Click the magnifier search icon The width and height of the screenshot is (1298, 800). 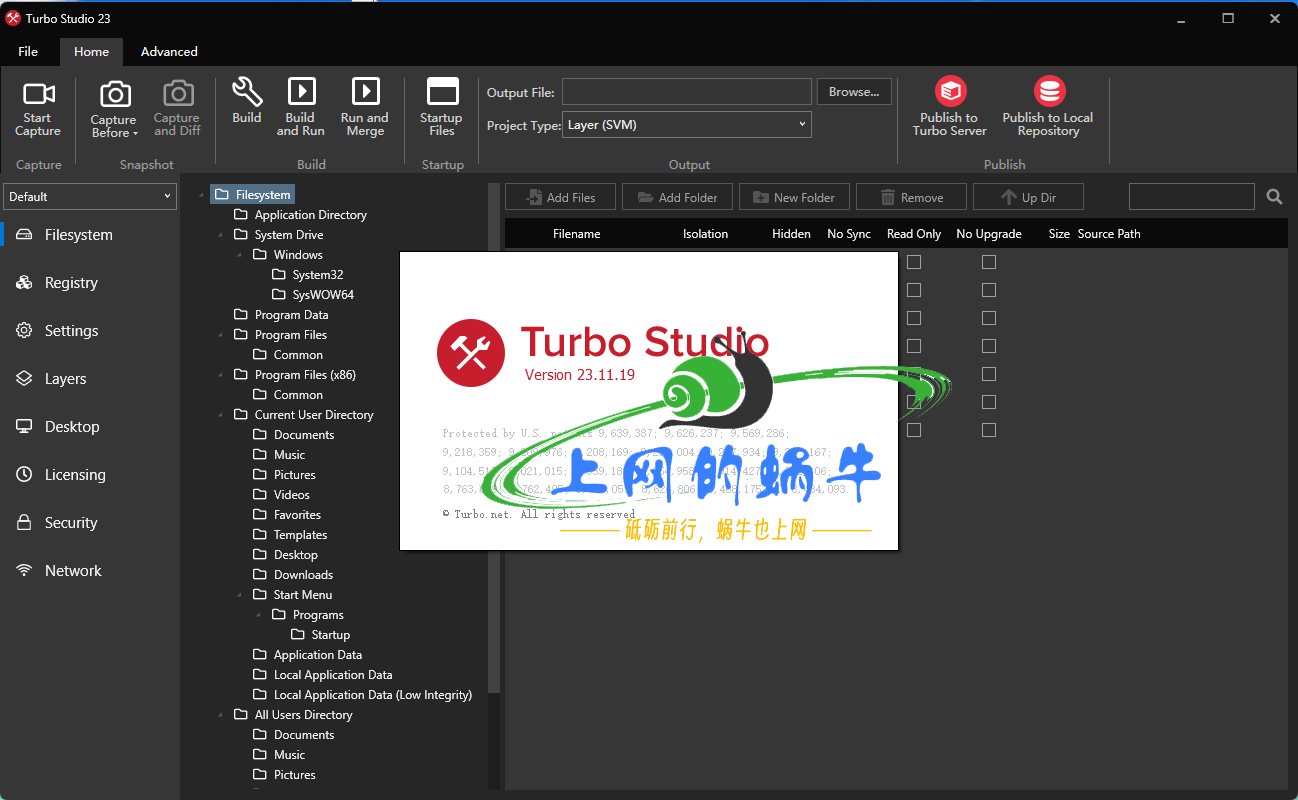point(1274,197)
